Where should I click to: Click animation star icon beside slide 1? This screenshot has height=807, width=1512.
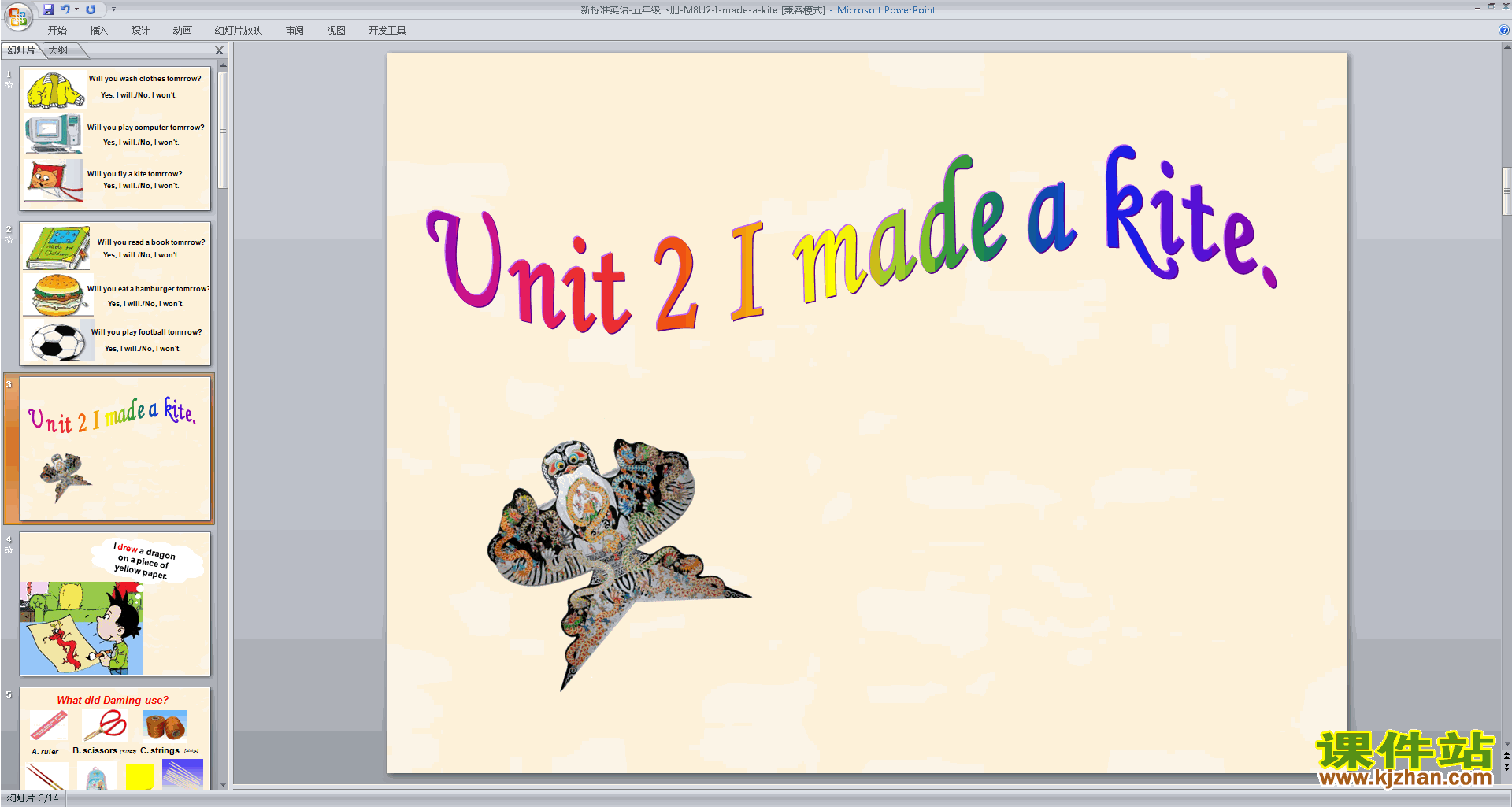tap(9, 85)
